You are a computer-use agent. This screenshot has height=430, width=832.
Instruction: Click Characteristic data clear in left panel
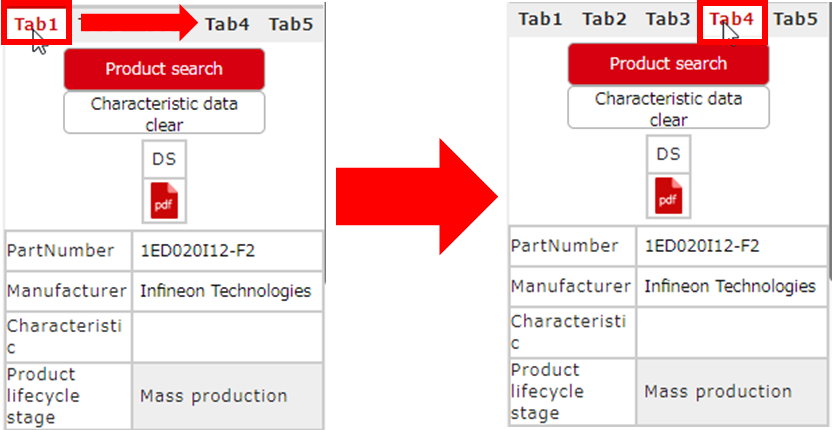(x=164, y=114)
